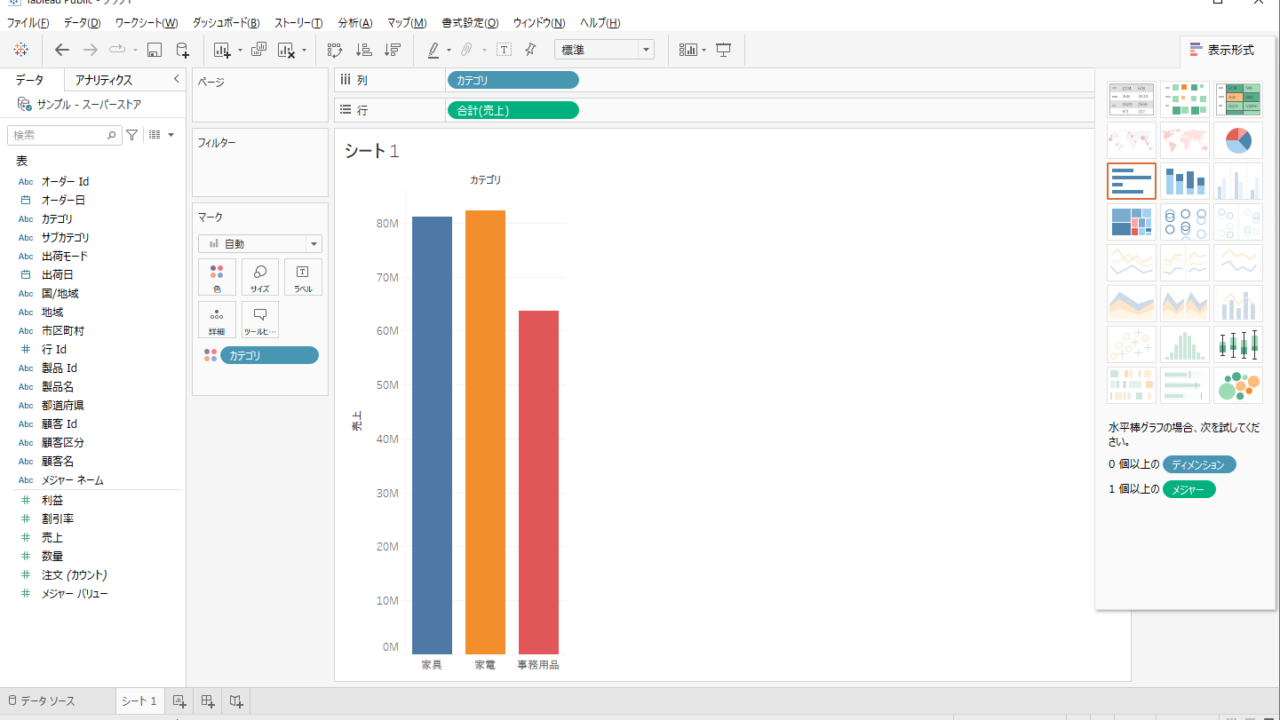The width and height of the screenshot is (1280, 720).
Task: Click the filter icon in the data pane
Action: [132, 135]
